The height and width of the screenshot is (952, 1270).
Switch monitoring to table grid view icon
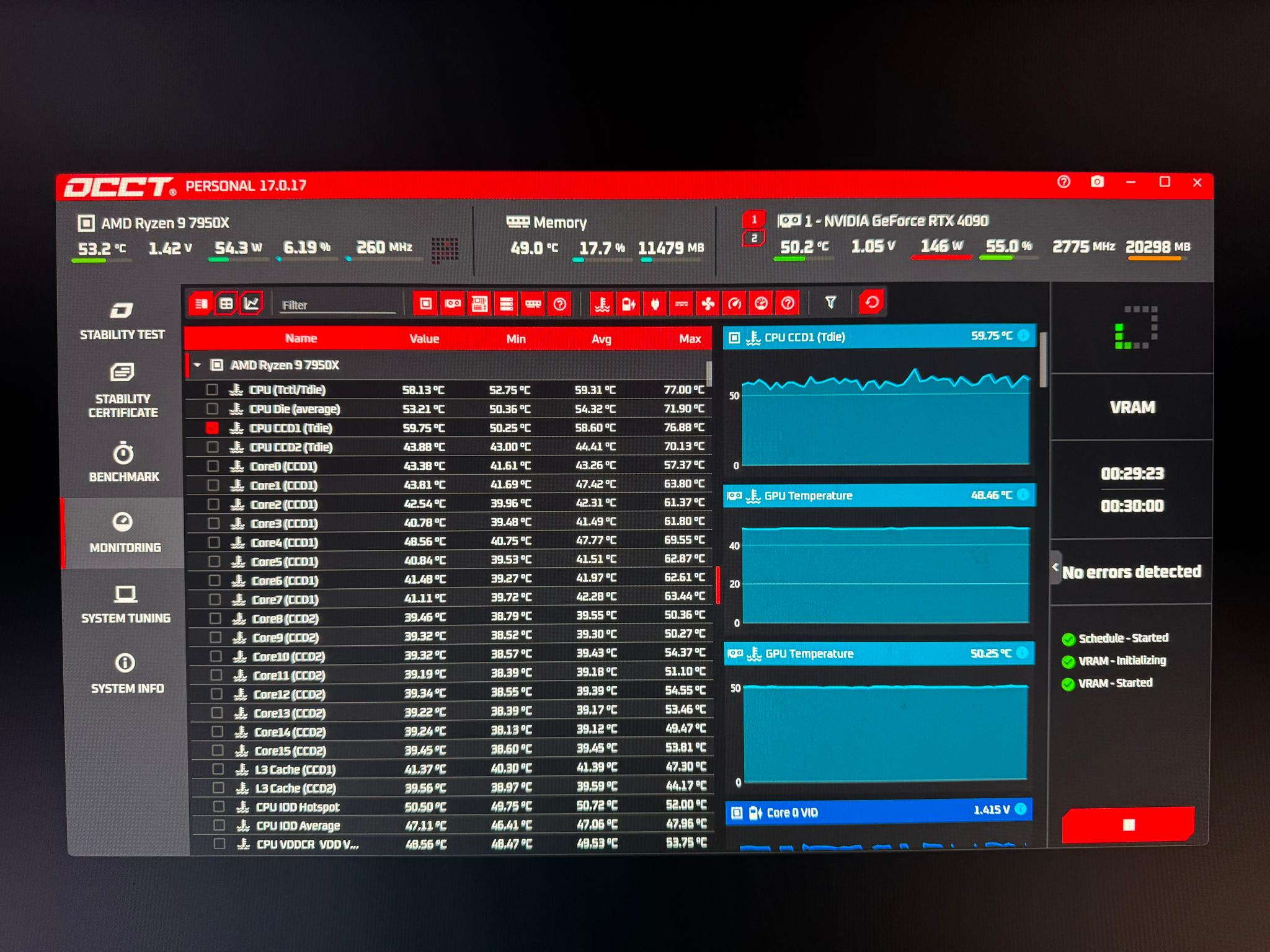(x=226, y=304)
